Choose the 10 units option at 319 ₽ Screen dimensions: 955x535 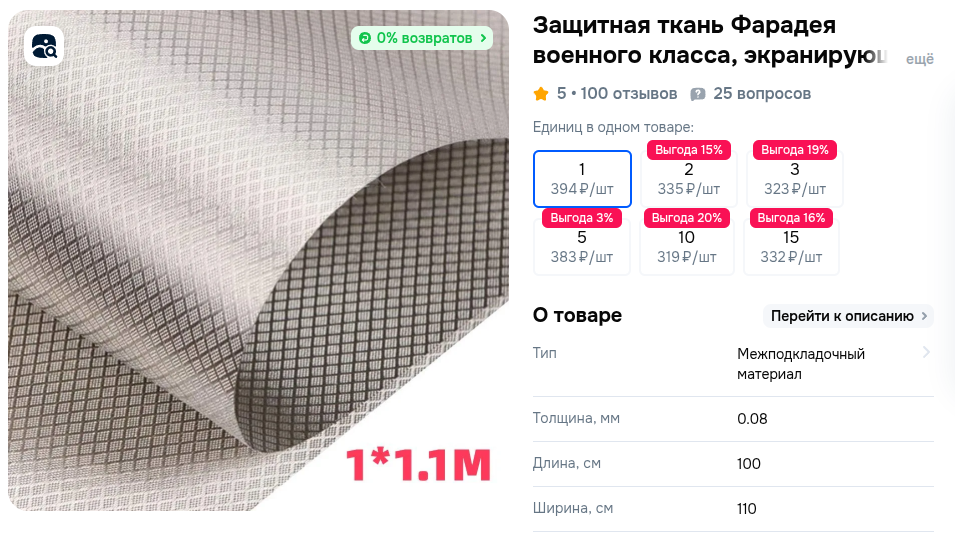click(686, 247)
